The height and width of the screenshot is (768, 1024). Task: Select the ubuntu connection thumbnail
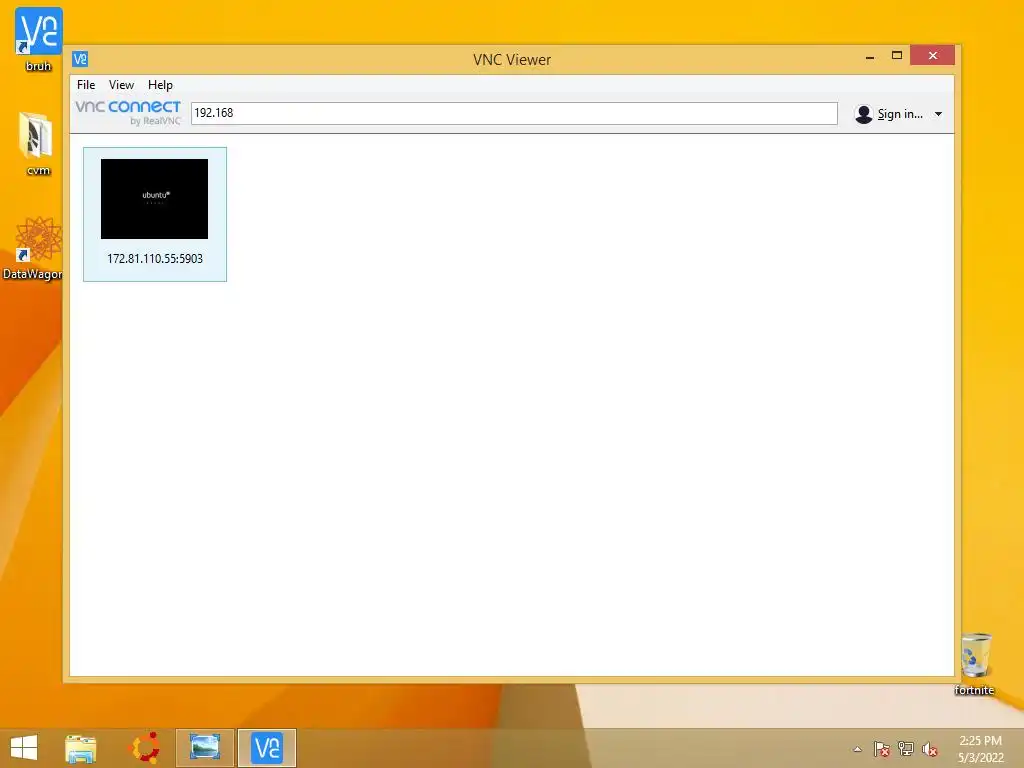click(154, 199)
